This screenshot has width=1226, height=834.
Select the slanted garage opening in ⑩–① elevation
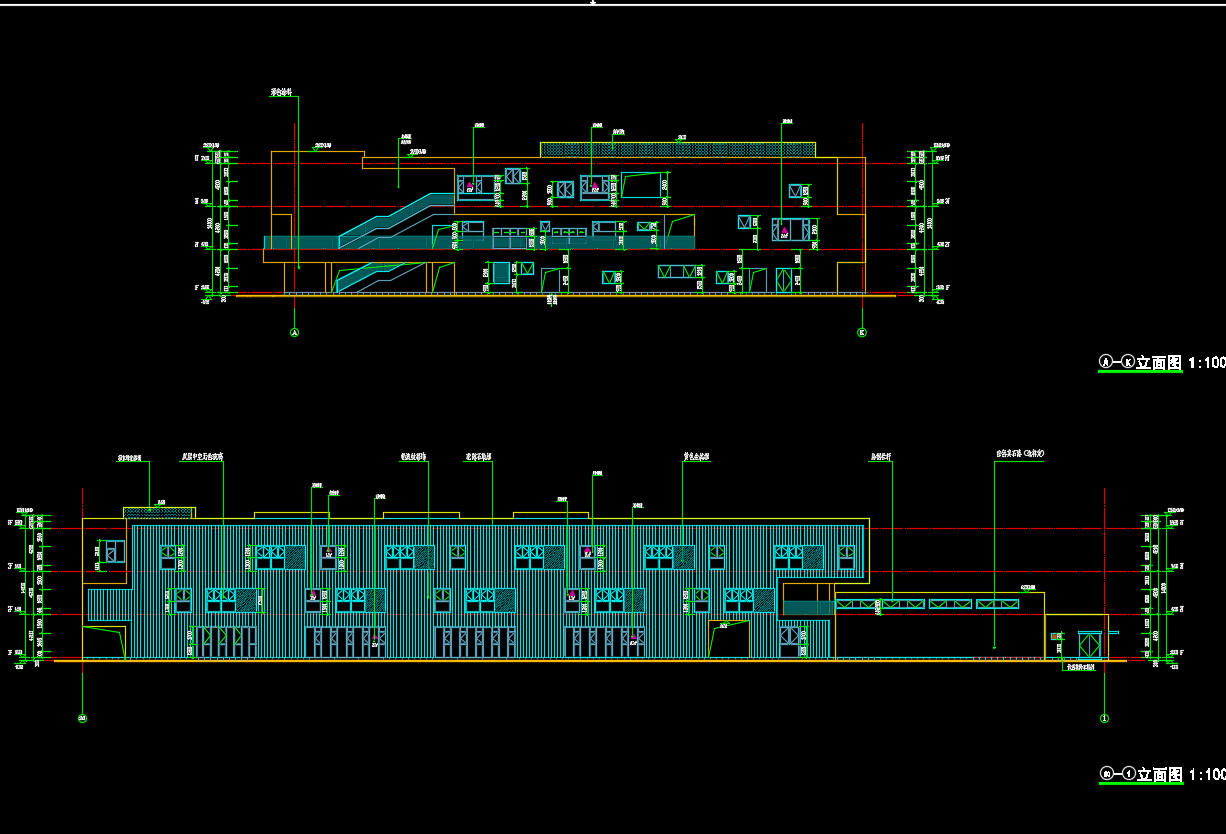pyautogui.click(x=728, y=640)
